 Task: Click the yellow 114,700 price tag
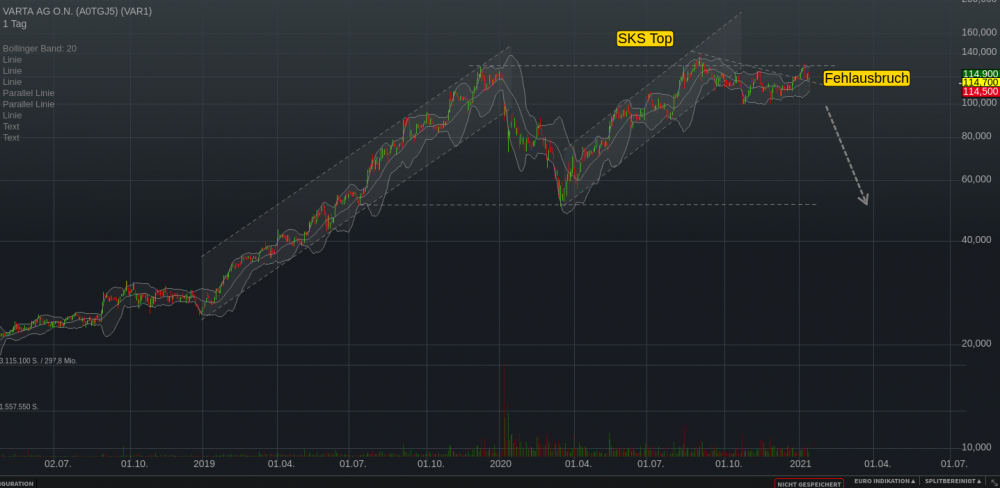pos(980,82)
